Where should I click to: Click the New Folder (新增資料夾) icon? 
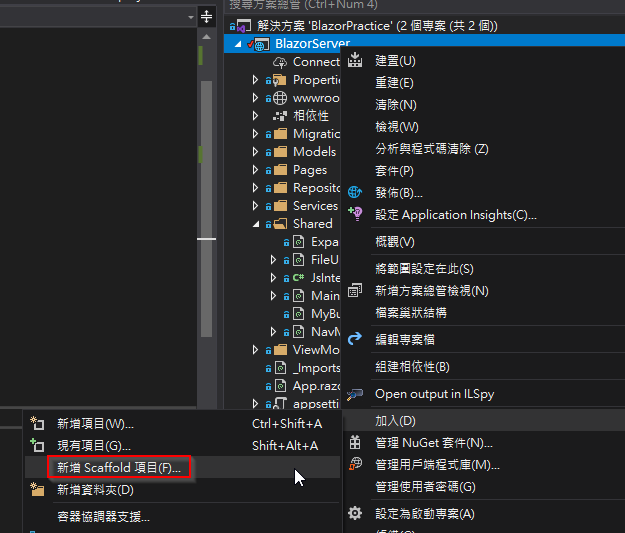(x=37, y=490)
